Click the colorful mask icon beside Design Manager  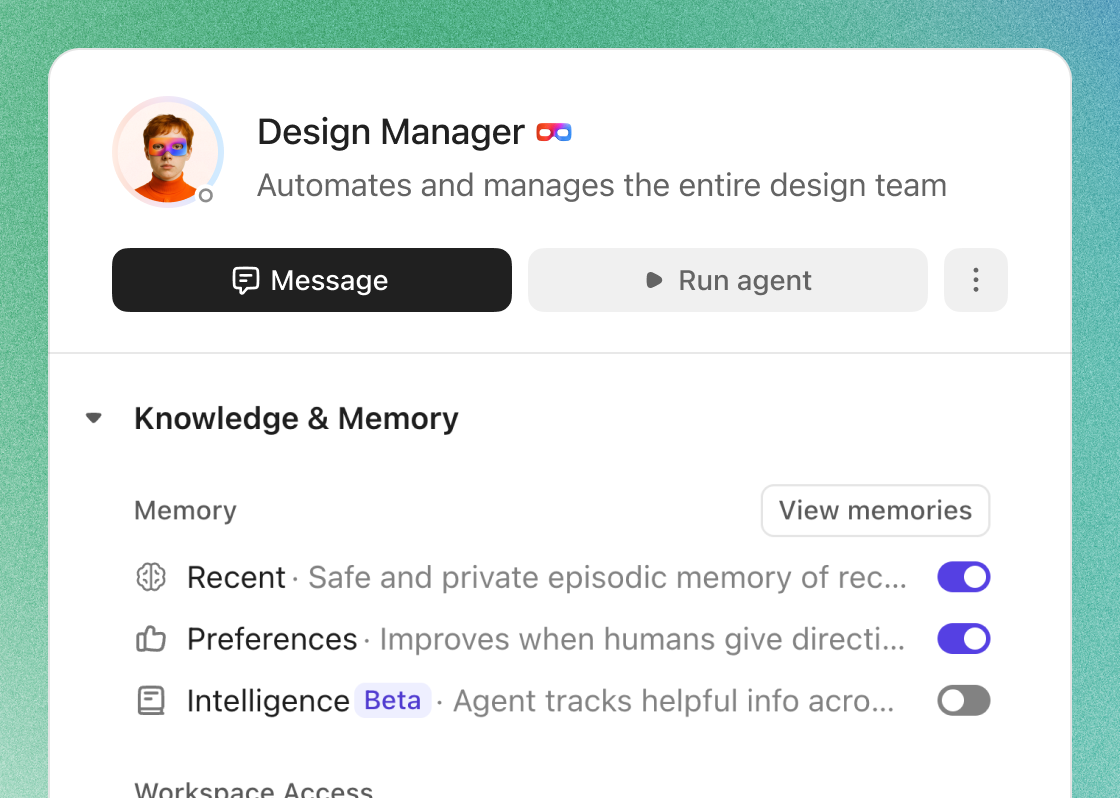point(554,132)
